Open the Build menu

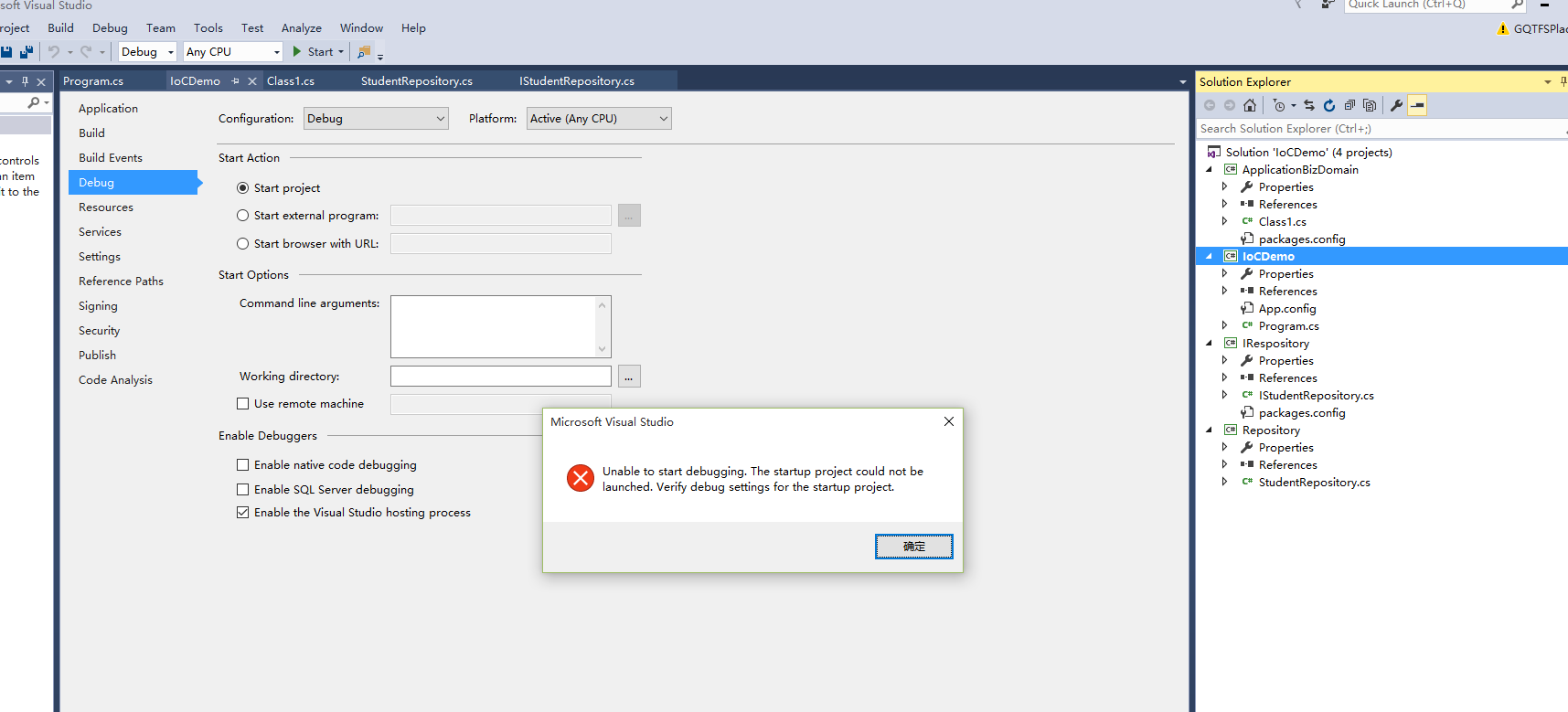click(60, 28)
